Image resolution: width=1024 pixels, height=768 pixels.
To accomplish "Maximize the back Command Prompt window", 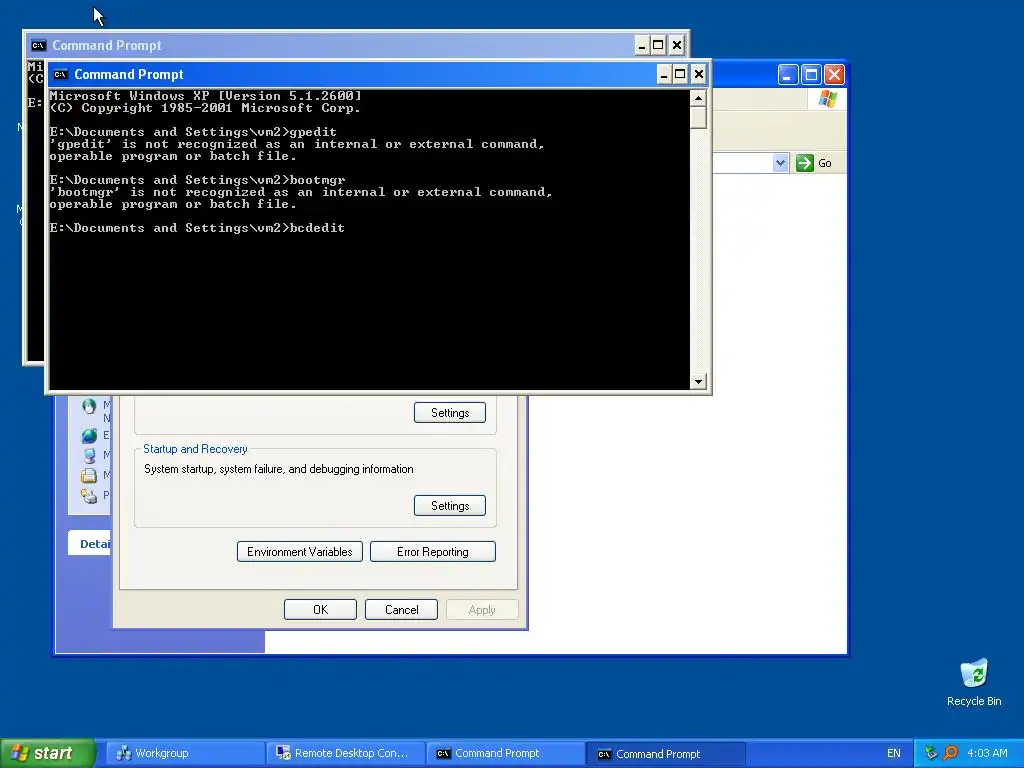I will pos(658,45).
